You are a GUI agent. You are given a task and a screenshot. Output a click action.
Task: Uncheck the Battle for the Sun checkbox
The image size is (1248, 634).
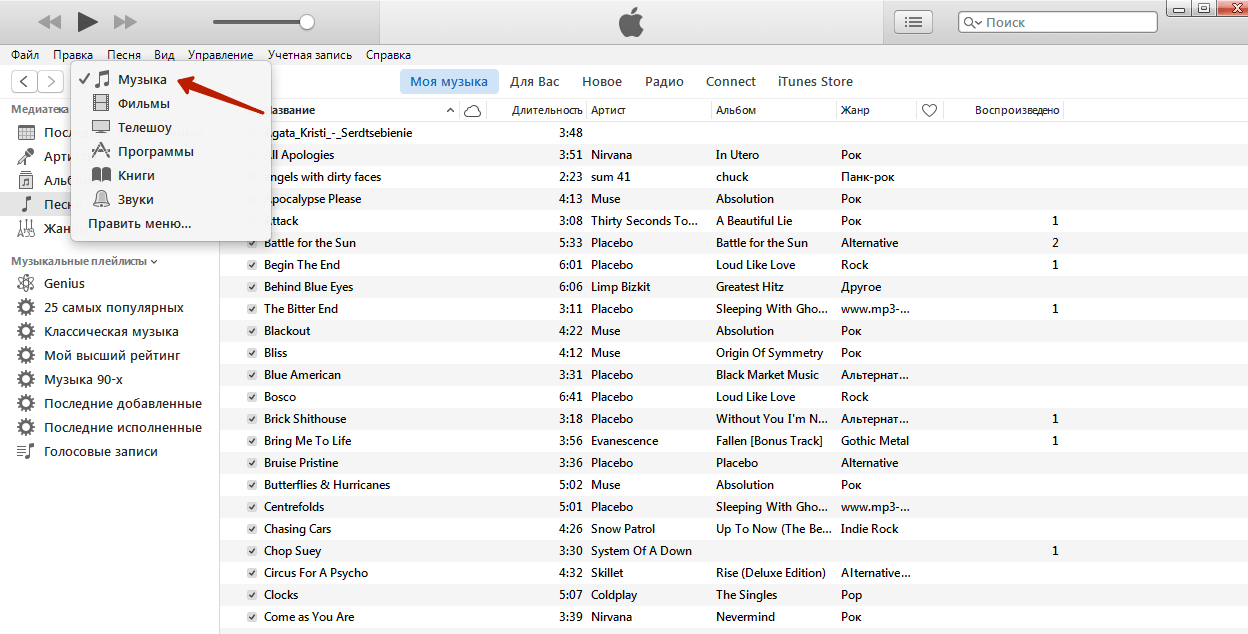tap(253, 243)
